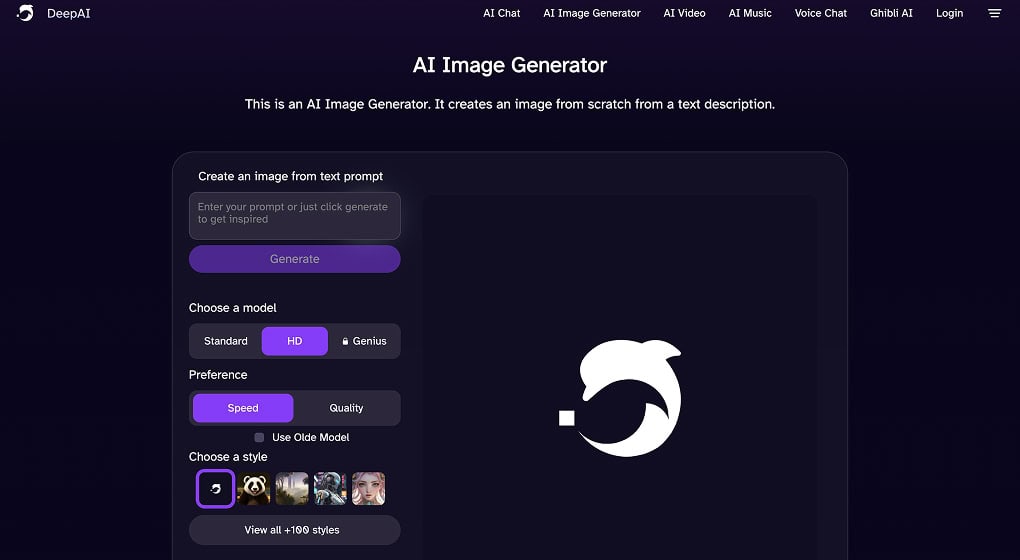Go to AI Video page
The image size is (1020, 560).
tap(684, 13)
